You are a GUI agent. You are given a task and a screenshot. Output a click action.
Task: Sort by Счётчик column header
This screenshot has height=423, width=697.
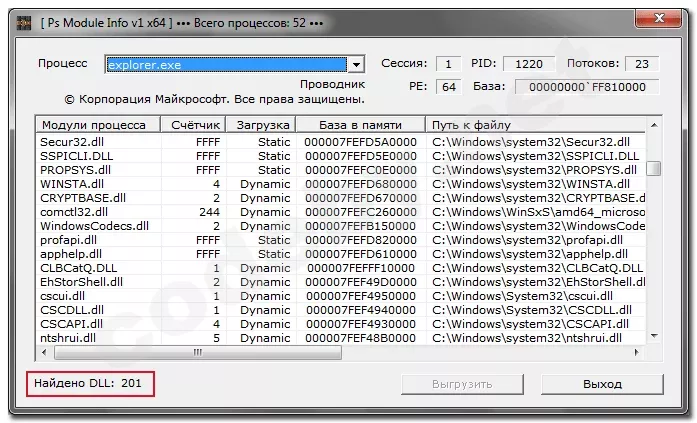tap(193, 125)
